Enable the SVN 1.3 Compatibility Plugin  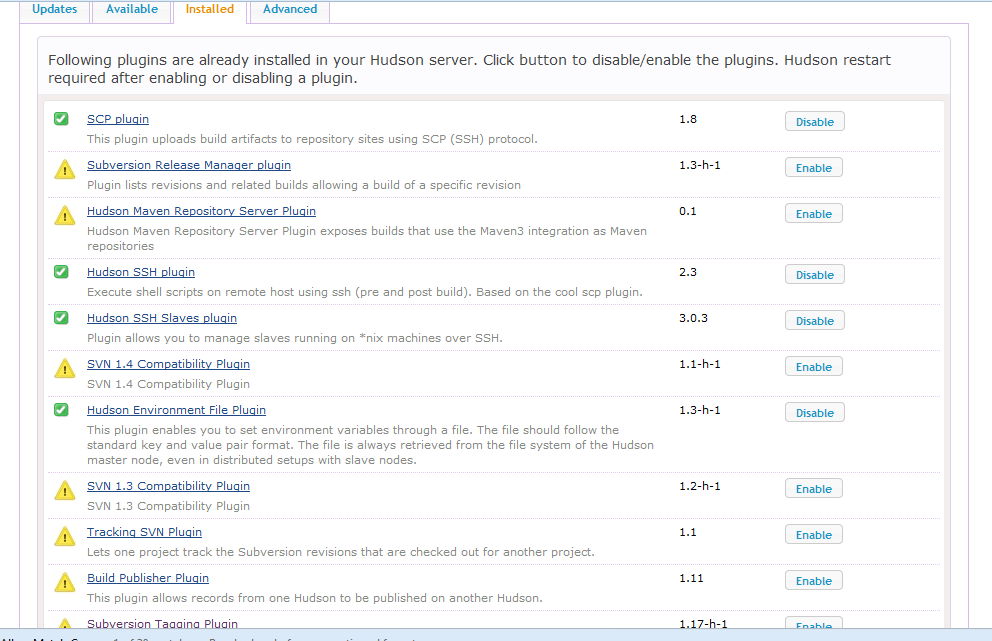coord(814,489)
